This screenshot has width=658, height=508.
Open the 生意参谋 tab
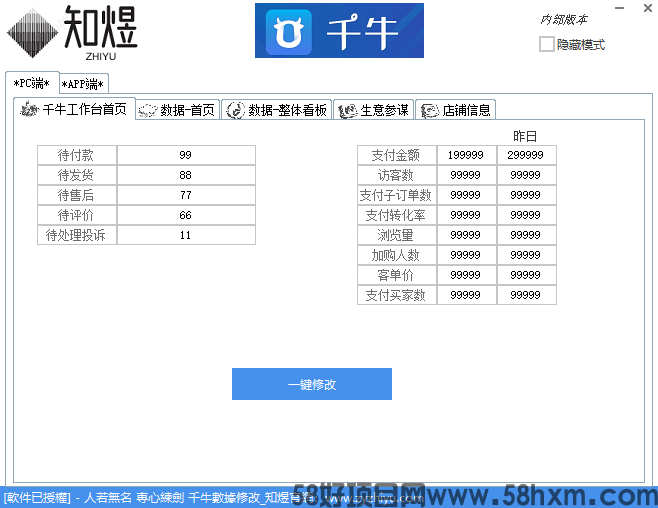coord(374,110)
